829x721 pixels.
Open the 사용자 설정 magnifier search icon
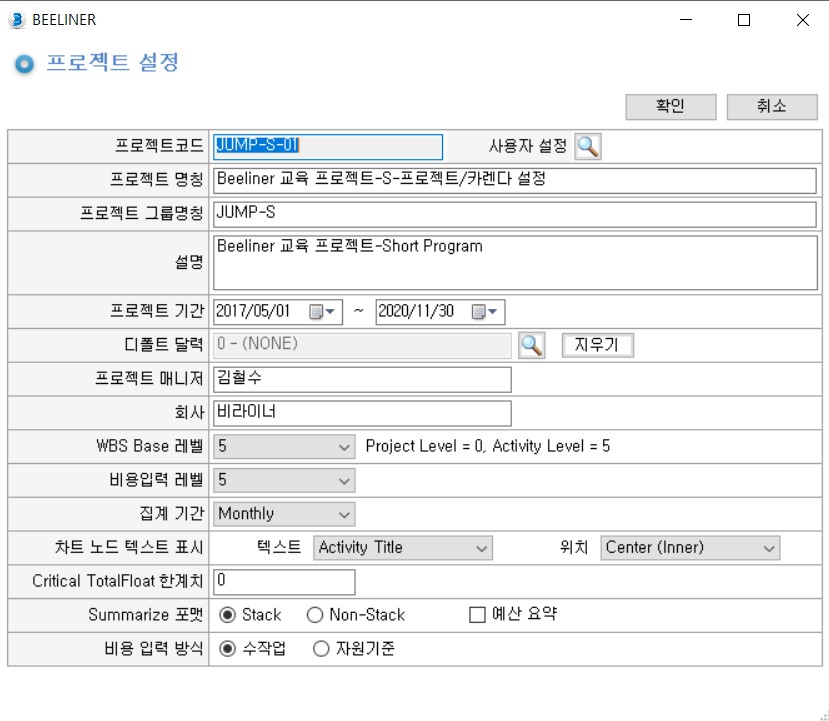click(x=588, y=146)
